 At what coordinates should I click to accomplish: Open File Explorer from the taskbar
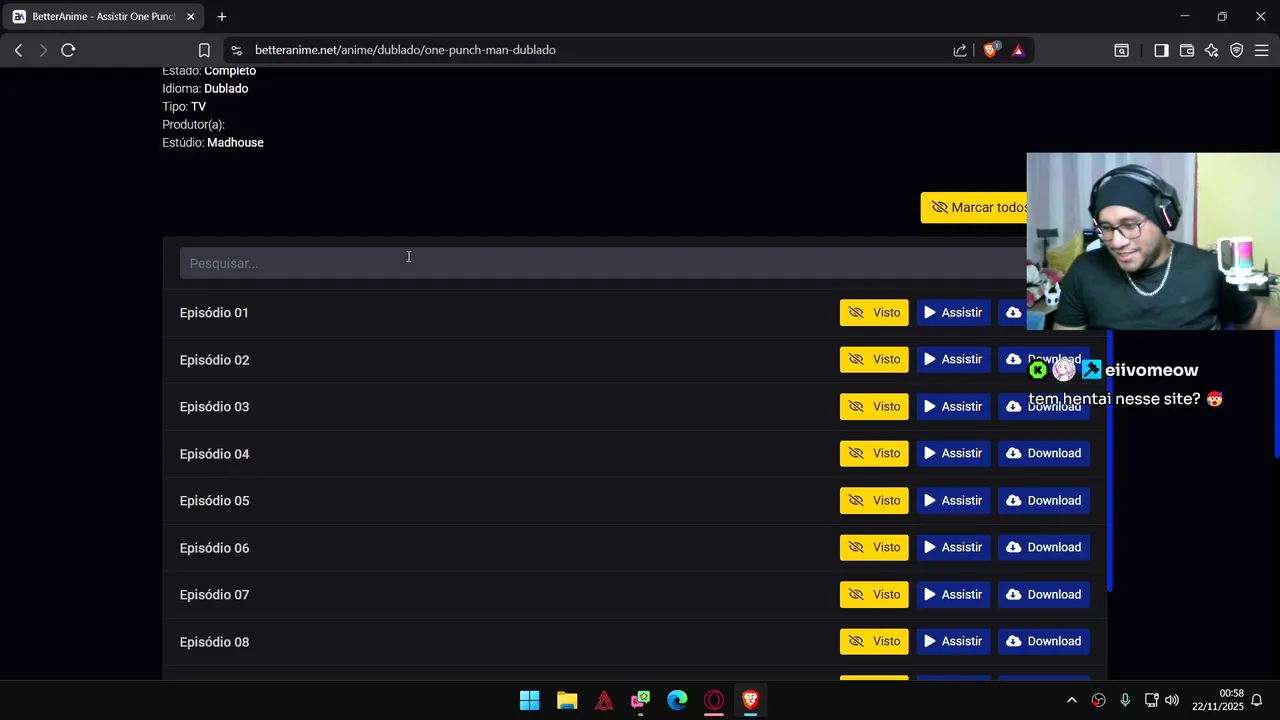[x=567, y=700]
